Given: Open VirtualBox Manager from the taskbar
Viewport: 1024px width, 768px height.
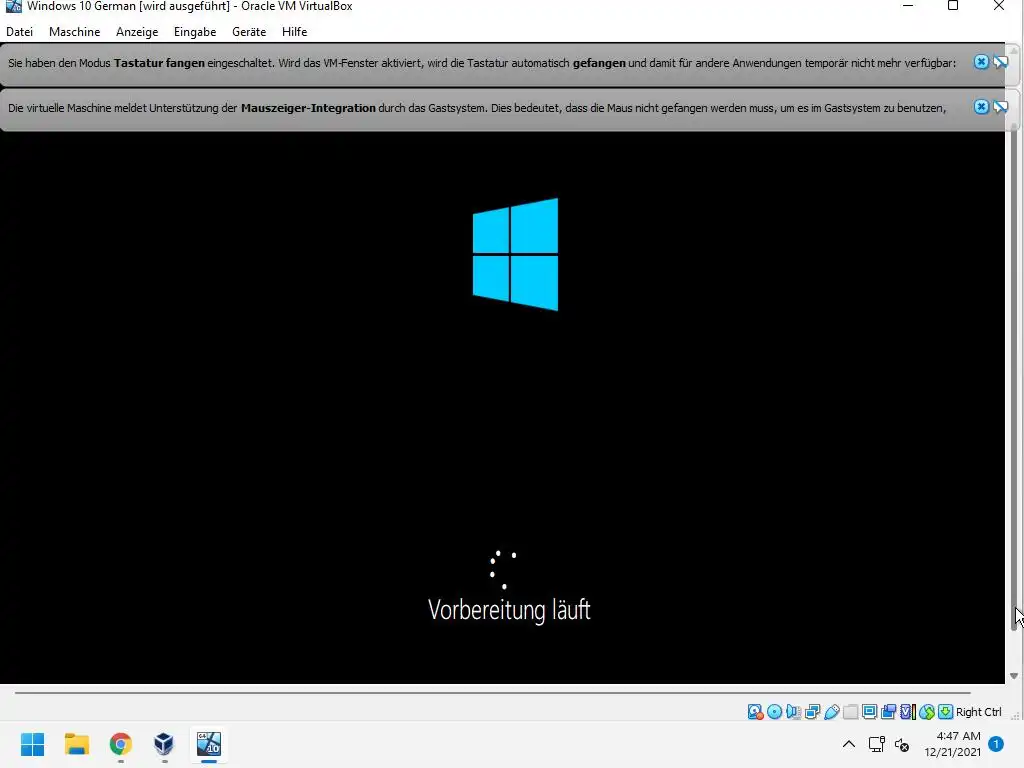Looking at the screenshot, I should 164,744.
